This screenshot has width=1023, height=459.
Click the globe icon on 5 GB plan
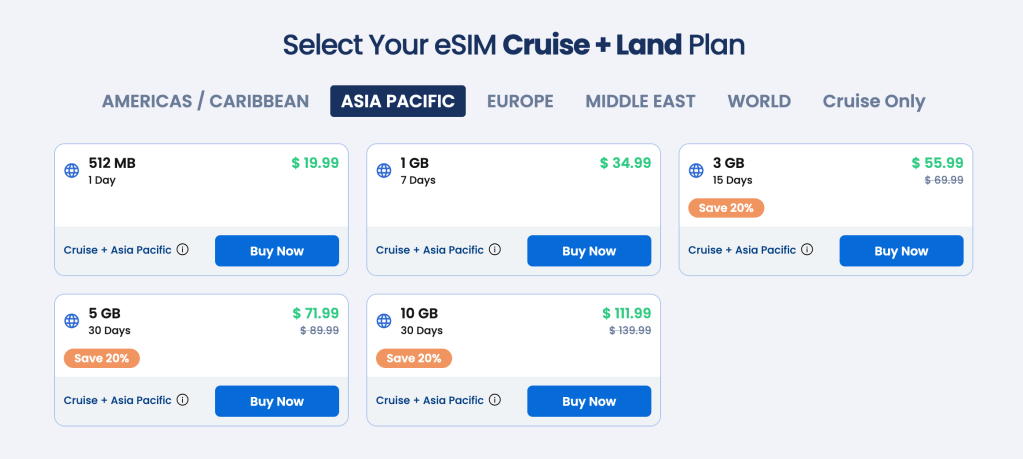(x=71, y=321)
